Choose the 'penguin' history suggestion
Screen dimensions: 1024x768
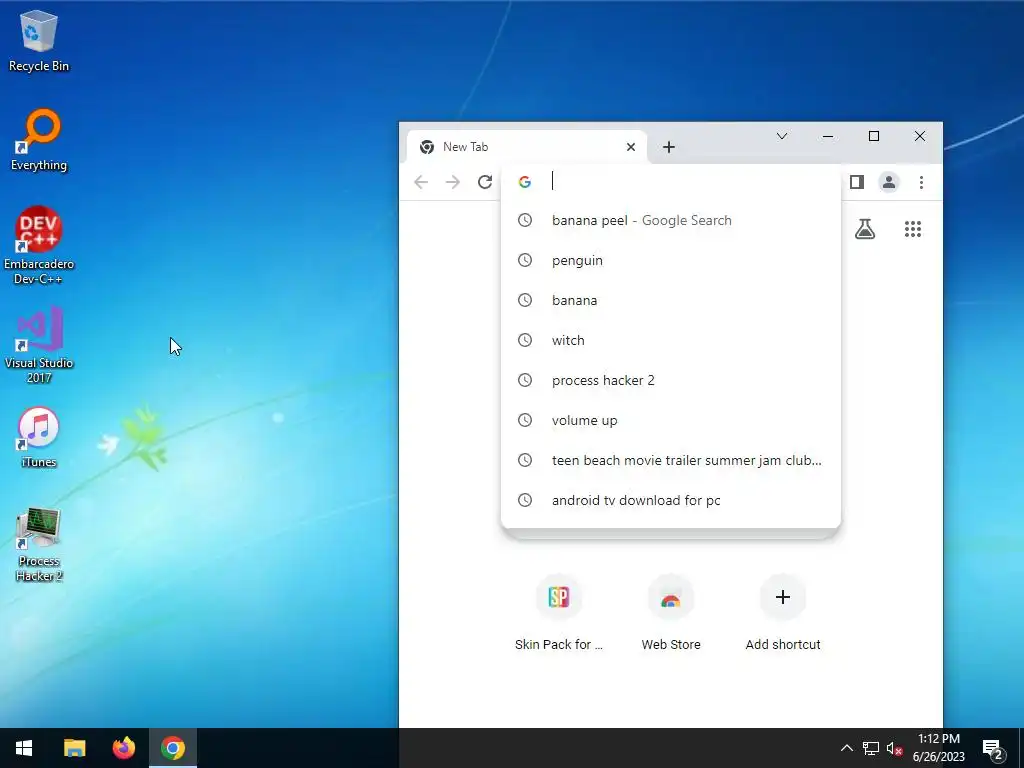pos(671,260)
